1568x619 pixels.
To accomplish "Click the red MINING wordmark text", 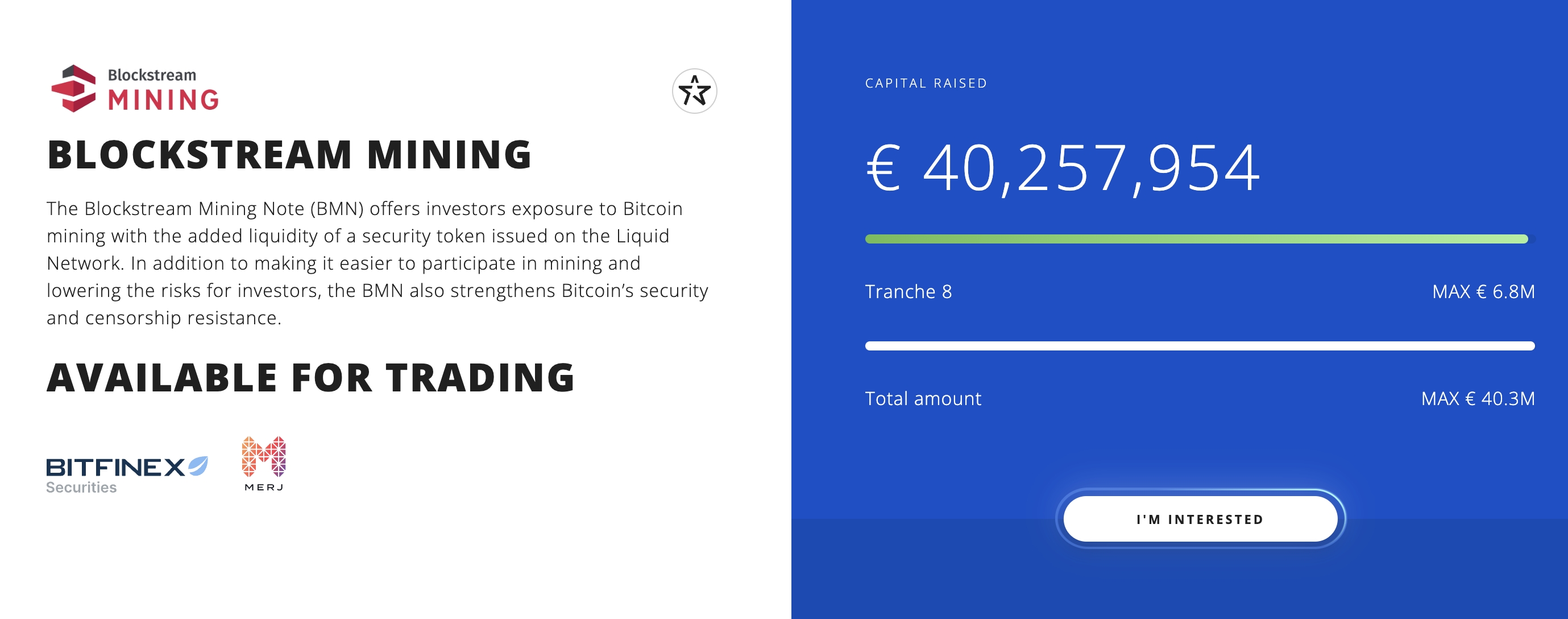I will (164, 100).
